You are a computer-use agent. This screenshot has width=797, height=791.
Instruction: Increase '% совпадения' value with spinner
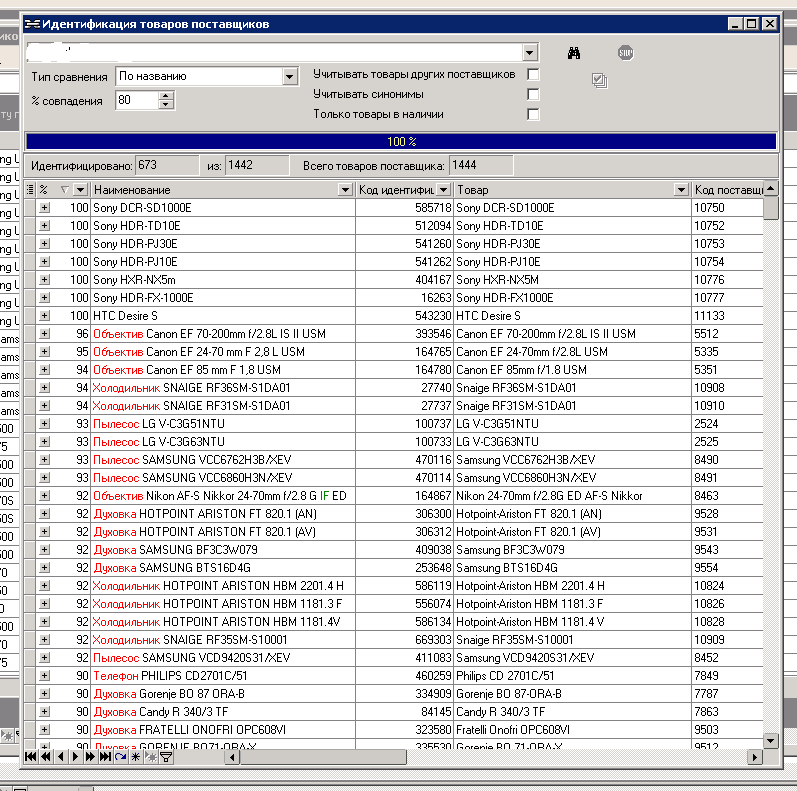click(x=166, y=95)
